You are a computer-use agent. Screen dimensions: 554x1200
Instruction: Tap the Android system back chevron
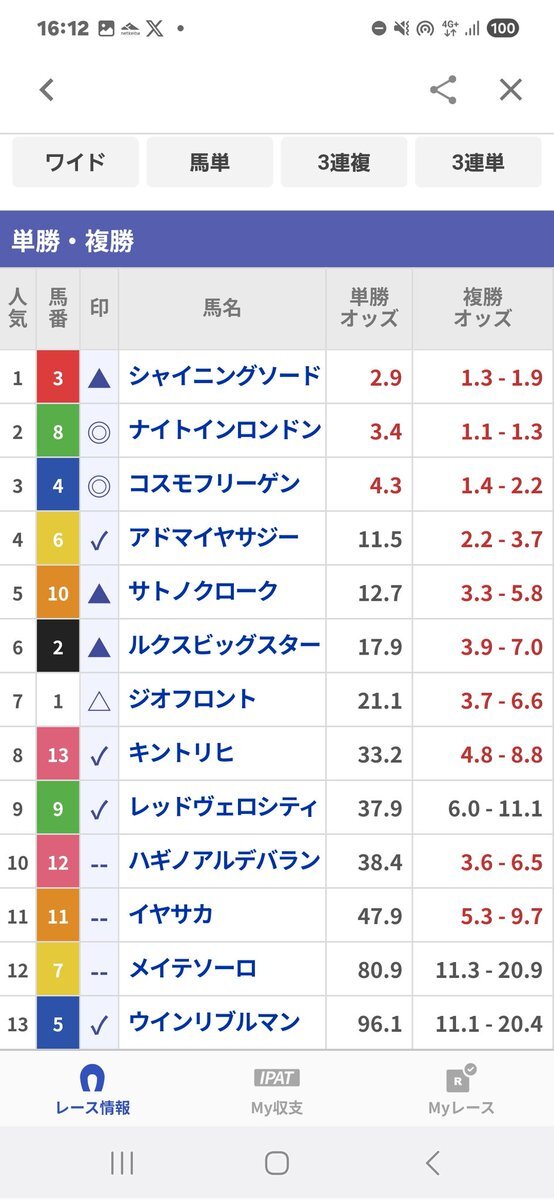(x=432, y=1163)
